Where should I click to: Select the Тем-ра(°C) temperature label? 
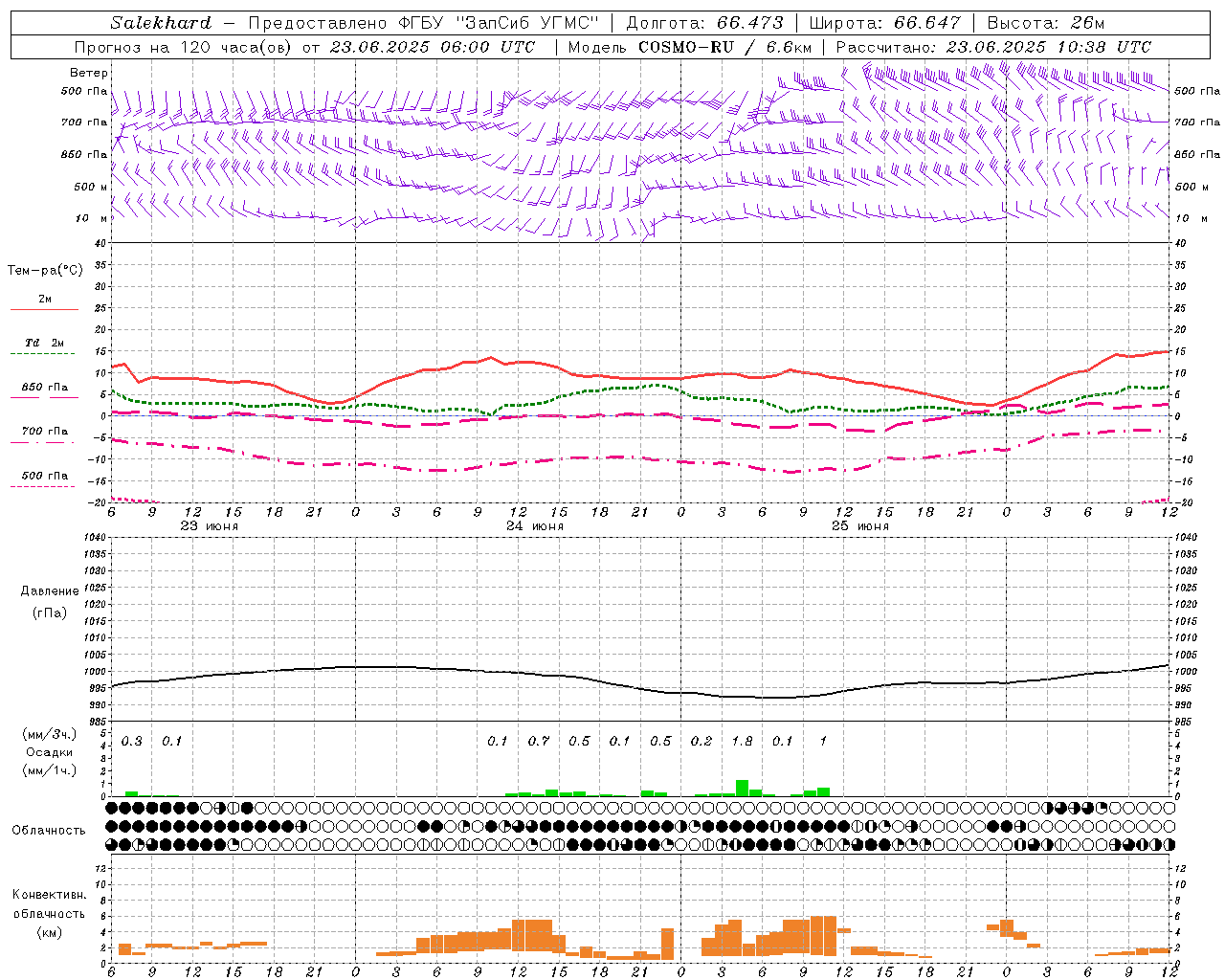click(45, 271)
